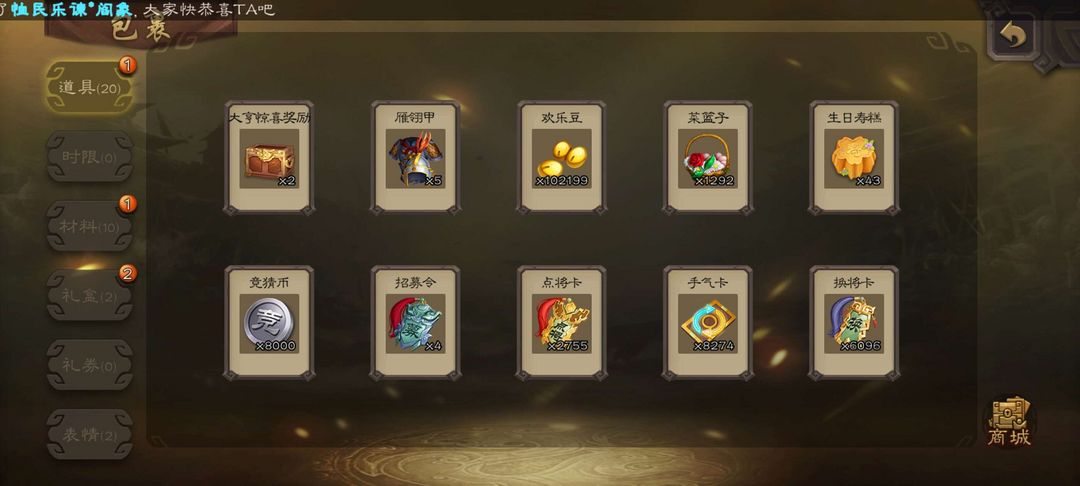Image resolution: width=1080 pixels, height=486 pixels.
Task: Tap the 招募令 recruitment token item
Action: click(x=415, y=323)
